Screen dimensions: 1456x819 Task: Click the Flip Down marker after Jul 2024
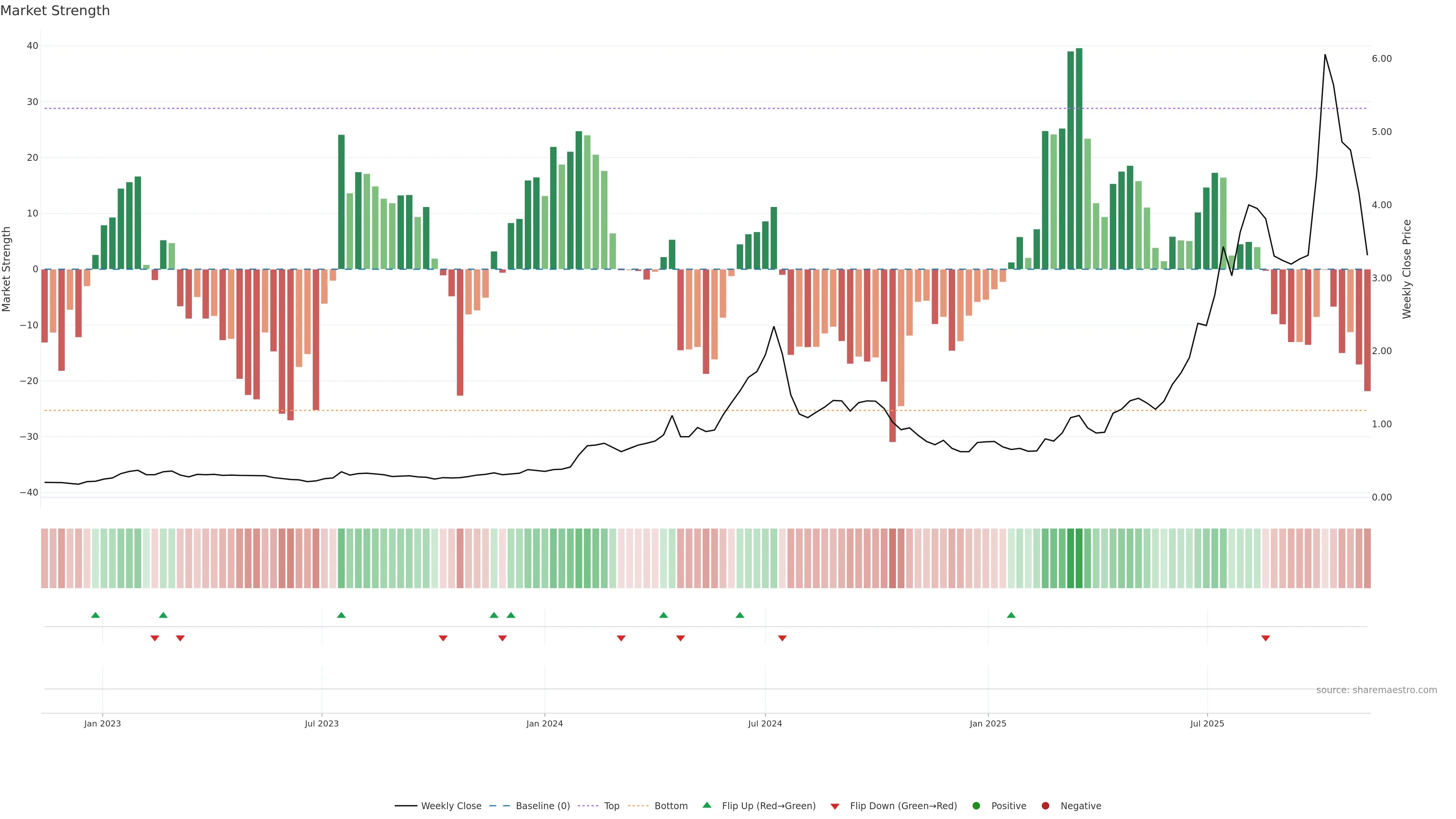click(x=782, y=638)
